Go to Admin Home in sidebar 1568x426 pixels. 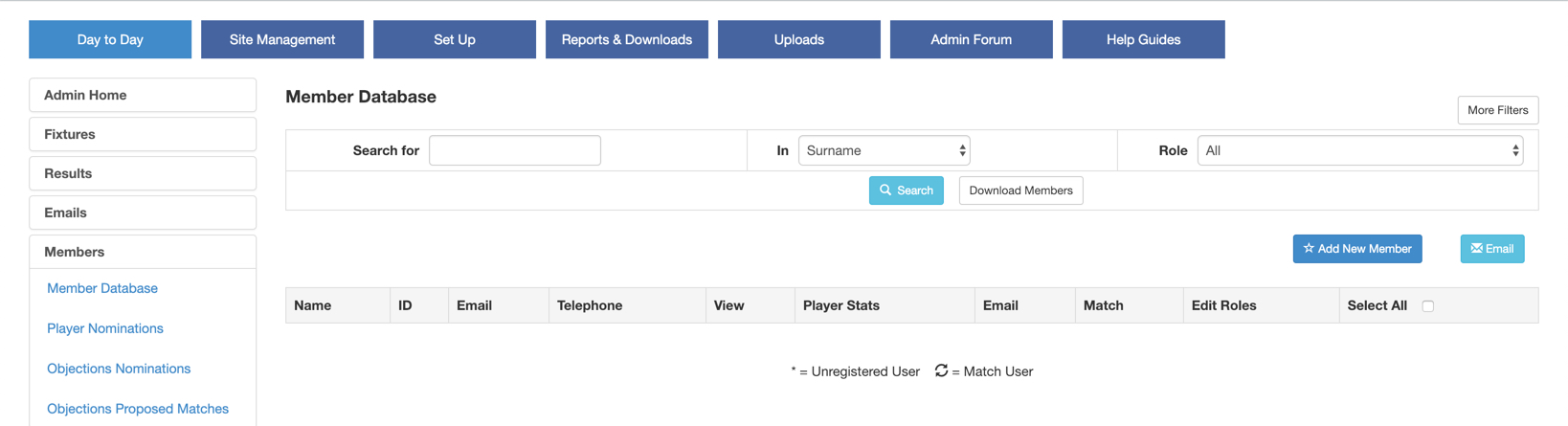[143, 95]
